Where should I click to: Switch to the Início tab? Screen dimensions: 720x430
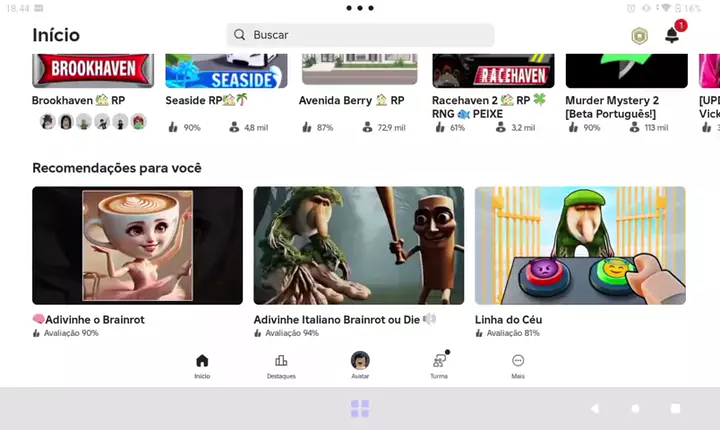click(x=202, y=365)
